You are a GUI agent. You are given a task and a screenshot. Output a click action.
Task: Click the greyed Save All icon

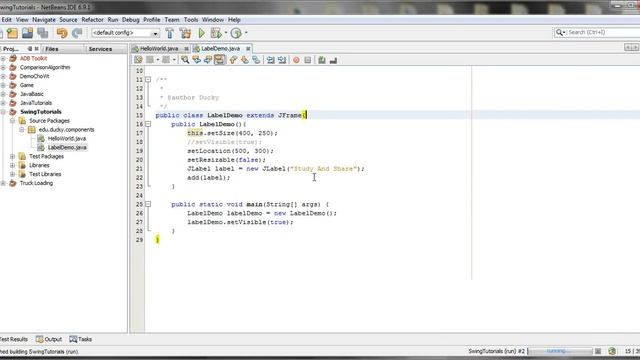42,33
